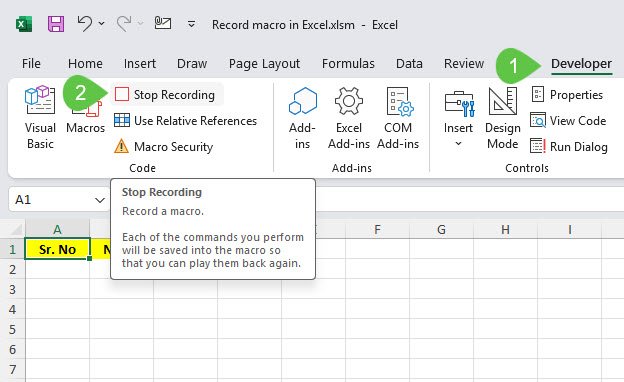Toggle Use Relative References

coord(185,121)
